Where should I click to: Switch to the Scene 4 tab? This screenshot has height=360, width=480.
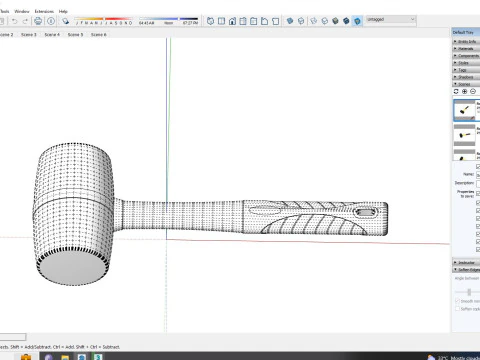52,34
